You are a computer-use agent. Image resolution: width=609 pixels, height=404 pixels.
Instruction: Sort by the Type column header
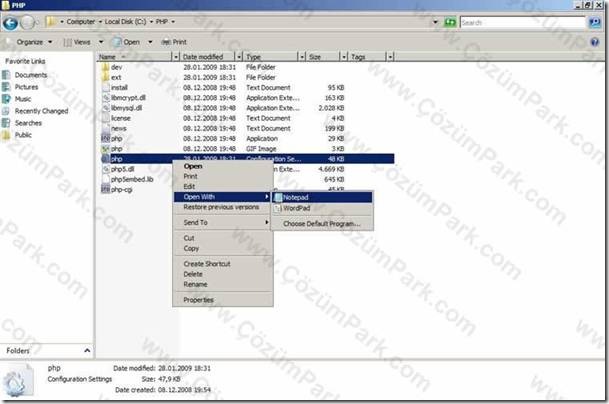(271, 57)
